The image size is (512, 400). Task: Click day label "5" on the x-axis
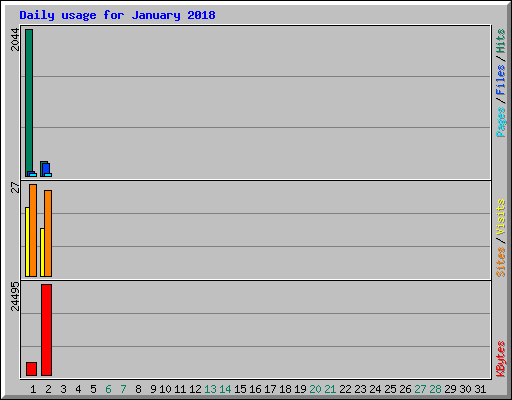pyautogui.click(x=93, y=389)
